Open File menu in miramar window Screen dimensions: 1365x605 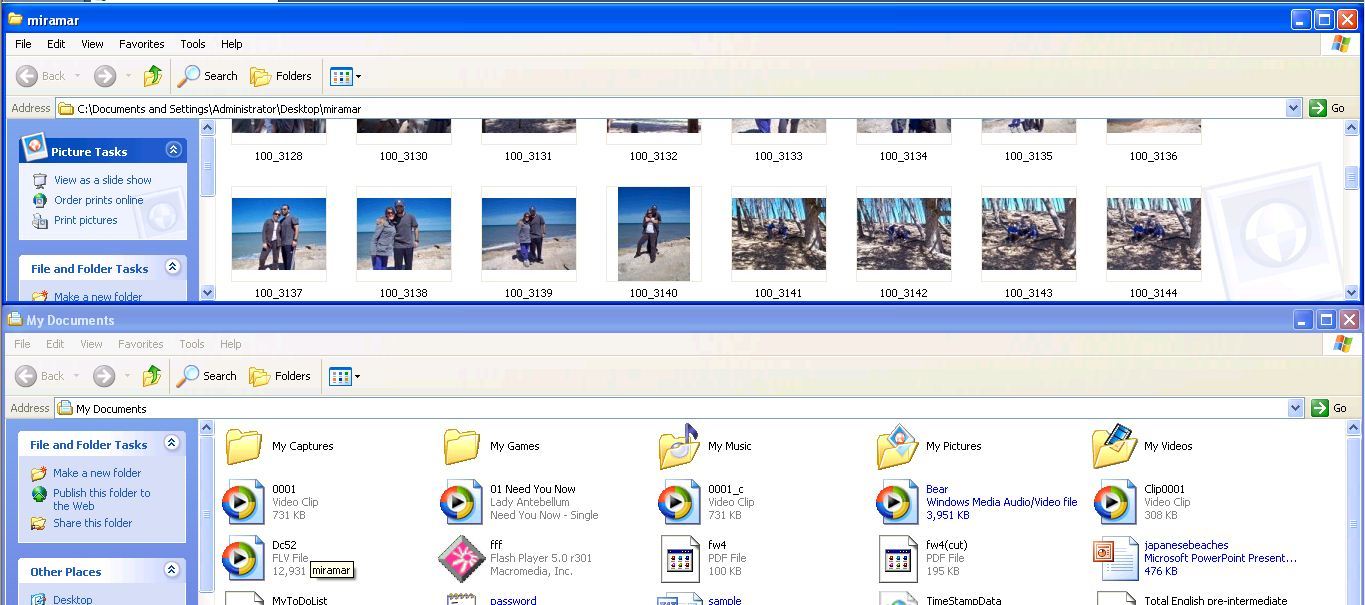click(23, 44)
